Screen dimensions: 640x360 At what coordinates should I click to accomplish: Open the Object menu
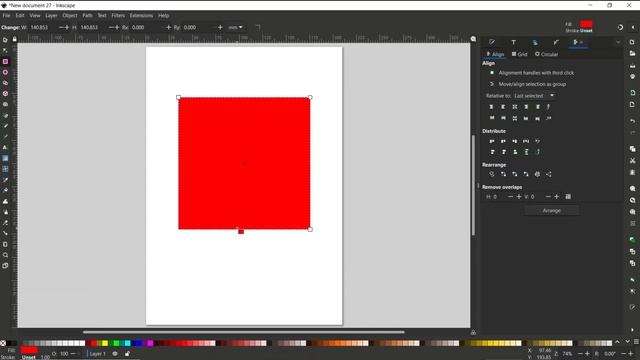(x=69, y=16)
